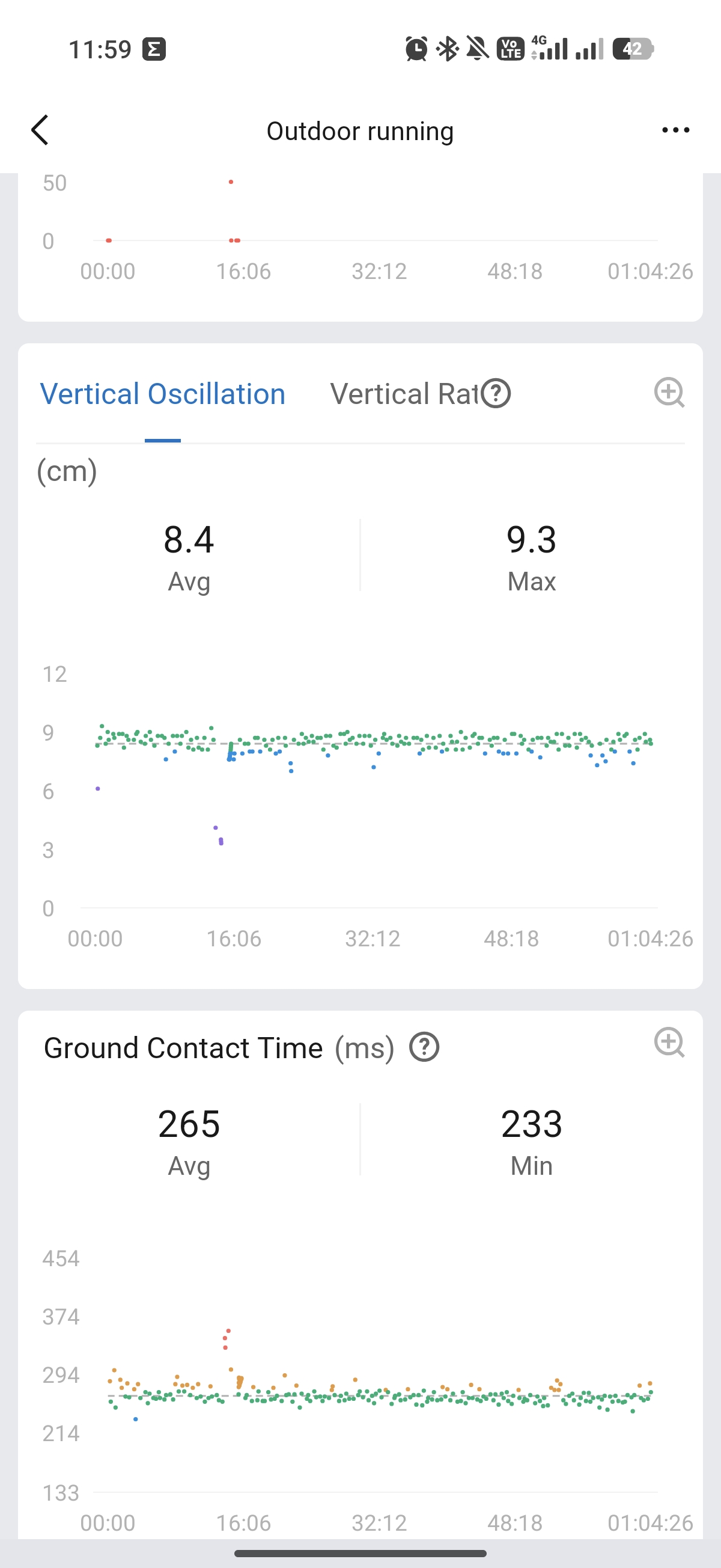
Task: Tap the Bluetooth status icon
Action: pos(448,49)
